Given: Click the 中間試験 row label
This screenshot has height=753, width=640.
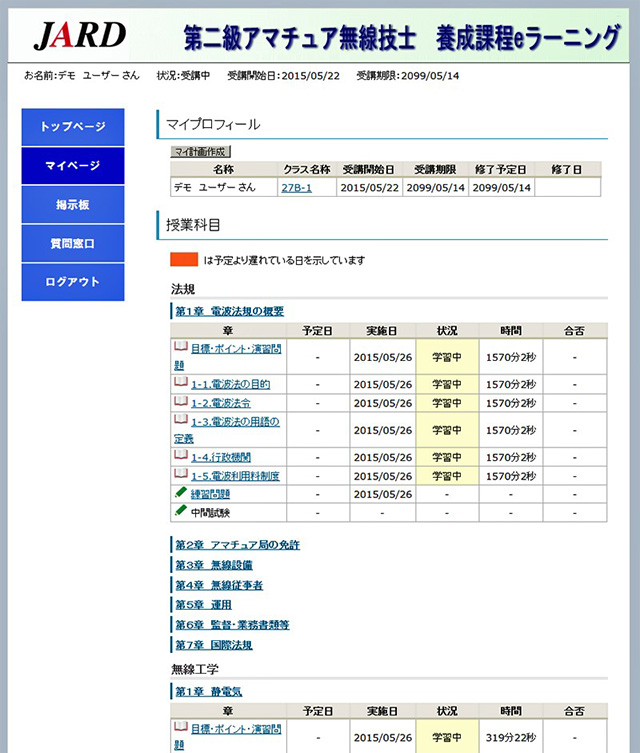Looking at the screenshot, I should click(210, 513).
